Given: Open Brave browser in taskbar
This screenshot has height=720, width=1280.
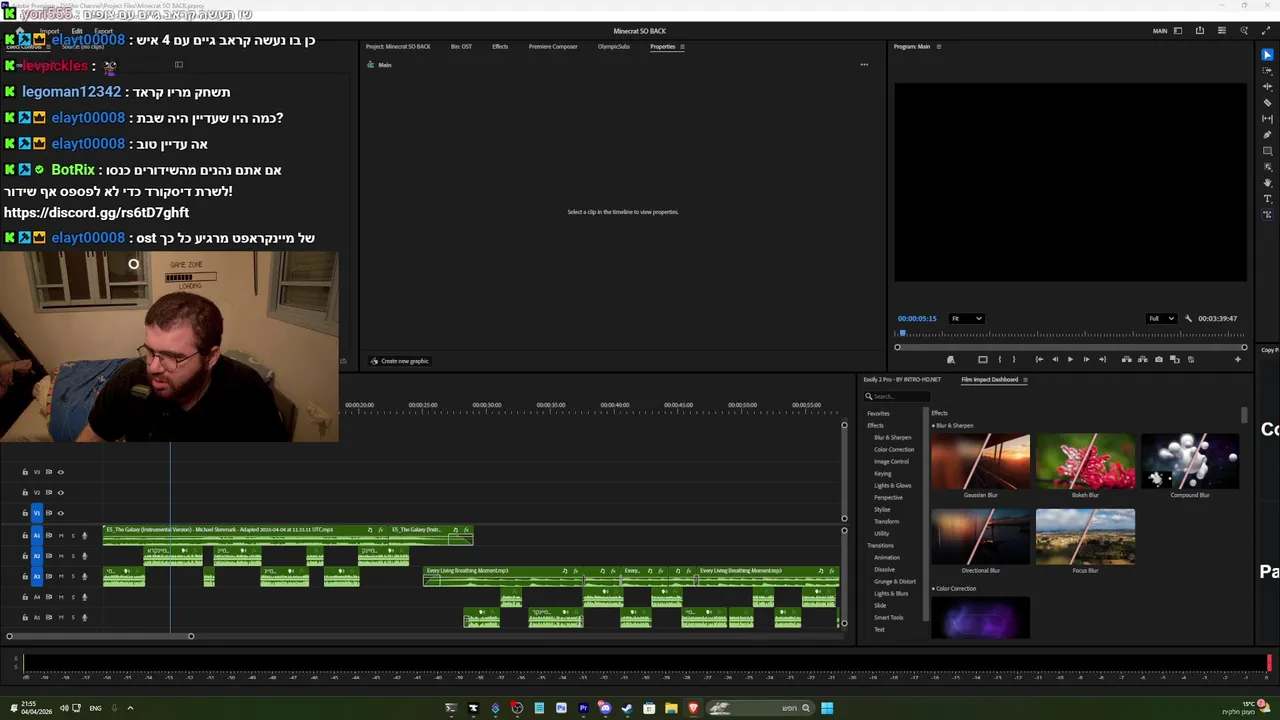Looking at the screenshot, I should 693,708.
